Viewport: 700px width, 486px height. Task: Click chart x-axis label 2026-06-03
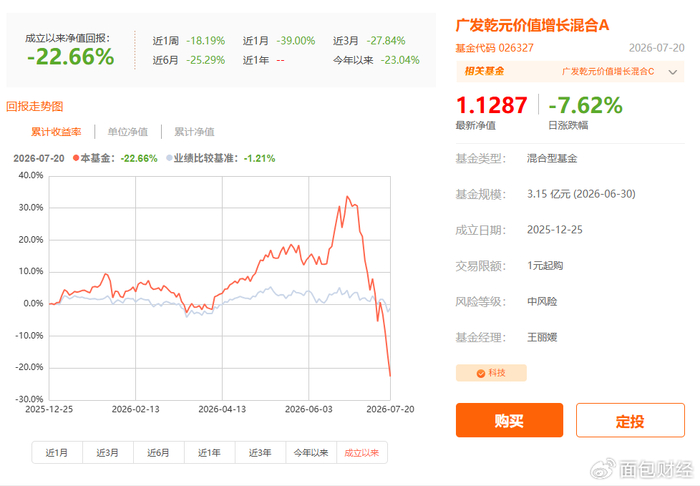pyautogui.click(x=308, y=409)
